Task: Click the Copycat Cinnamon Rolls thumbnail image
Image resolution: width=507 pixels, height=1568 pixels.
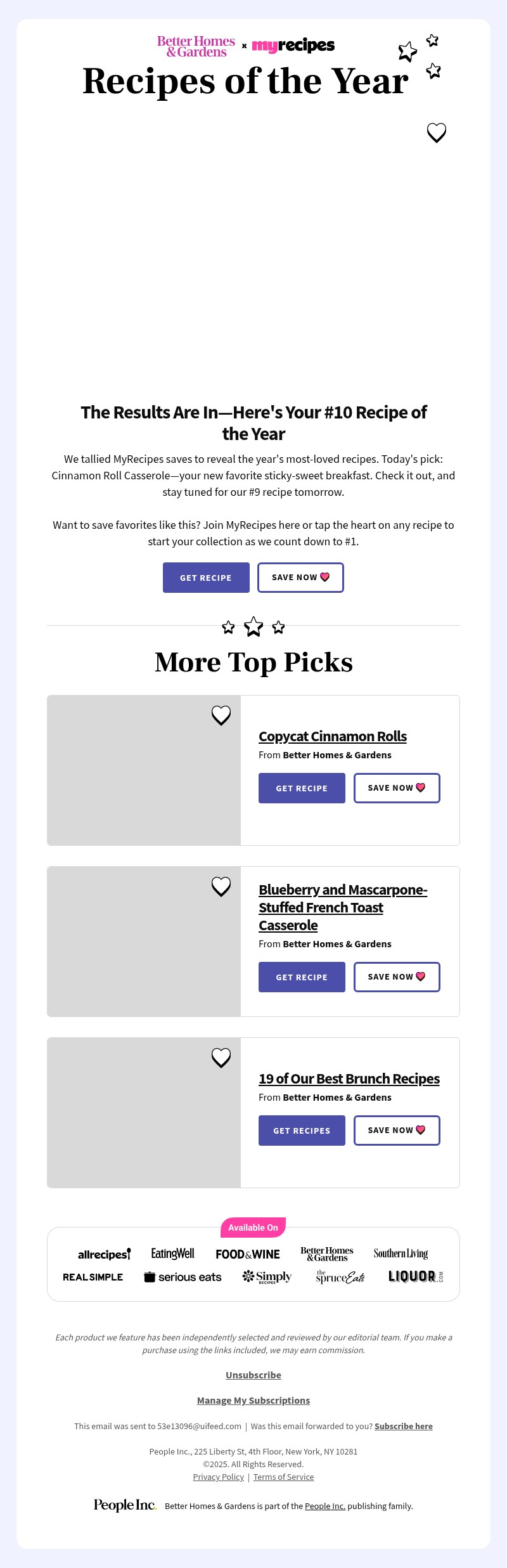Action: click(x=144, y=770)
